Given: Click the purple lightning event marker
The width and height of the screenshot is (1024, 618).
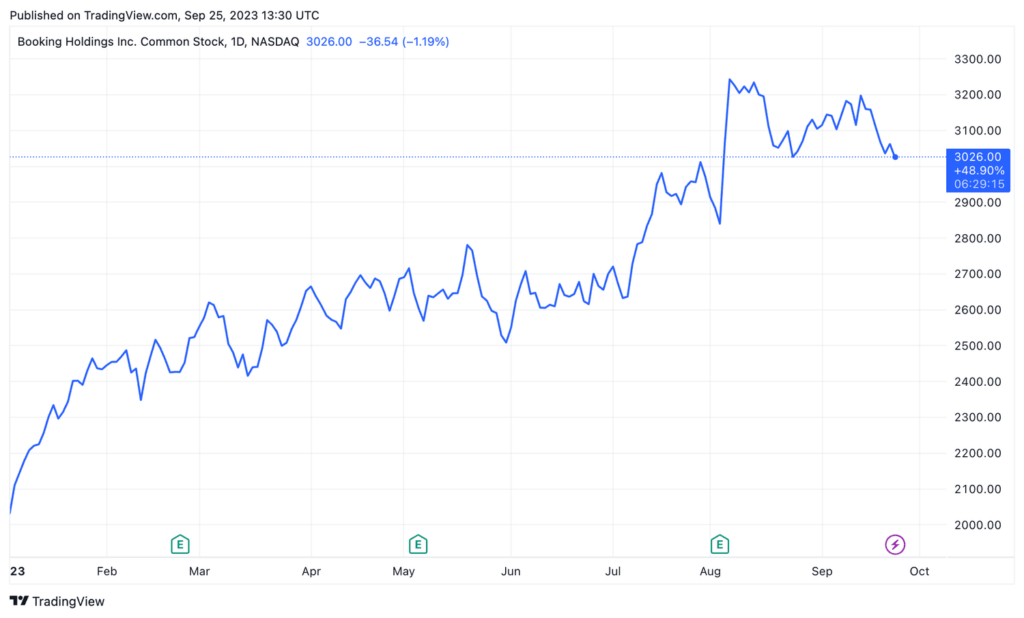Looking at the screenshot, I should [895, 544].
